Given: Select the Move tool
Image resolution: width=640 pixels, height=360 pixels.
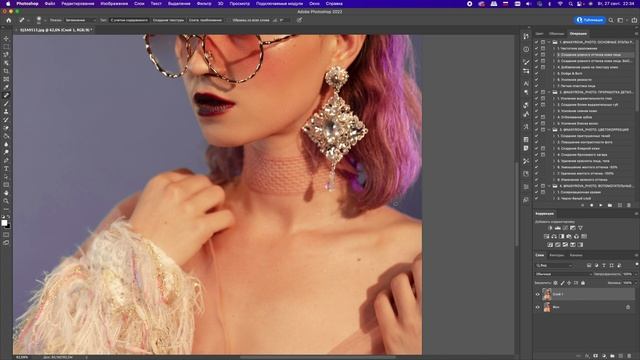Looking at the screenshot, I should click(6, 38).
